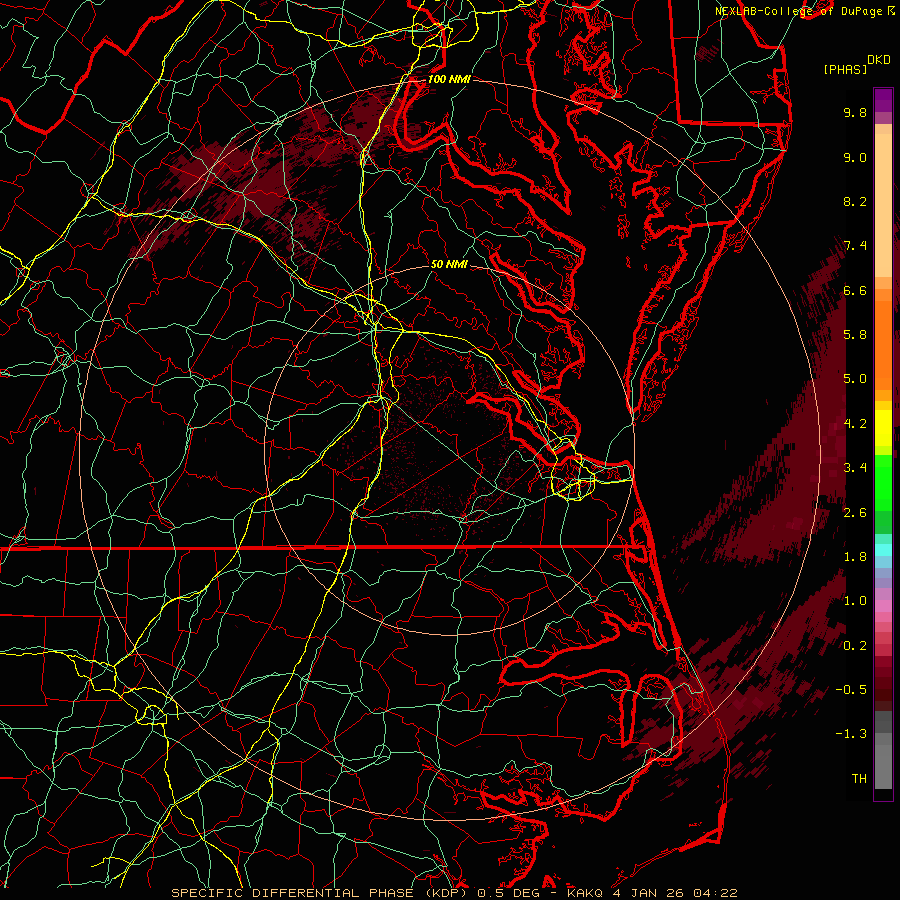Click the 9.0 legend value
The height and width of the screenshot is (900, 900).
click(x=855, y=157)
